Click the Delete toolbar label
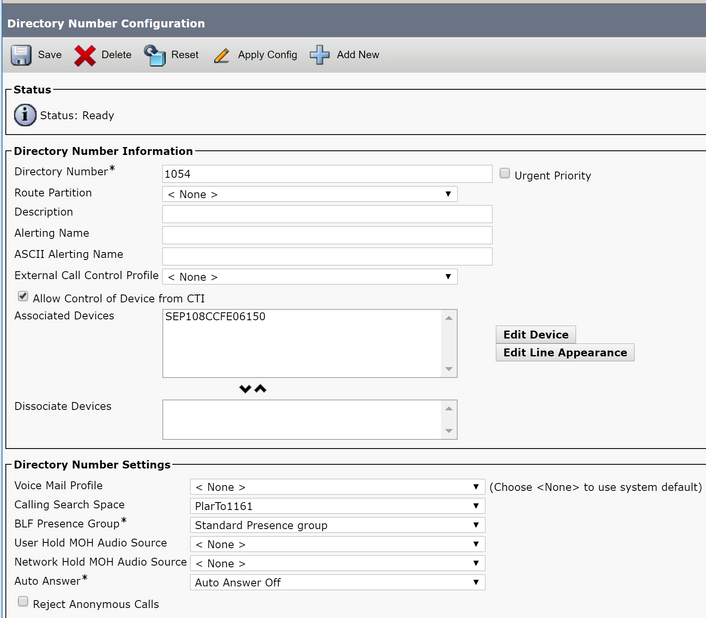Image resolution: width=706 pixels, height=618 pixels. (116, 54)
